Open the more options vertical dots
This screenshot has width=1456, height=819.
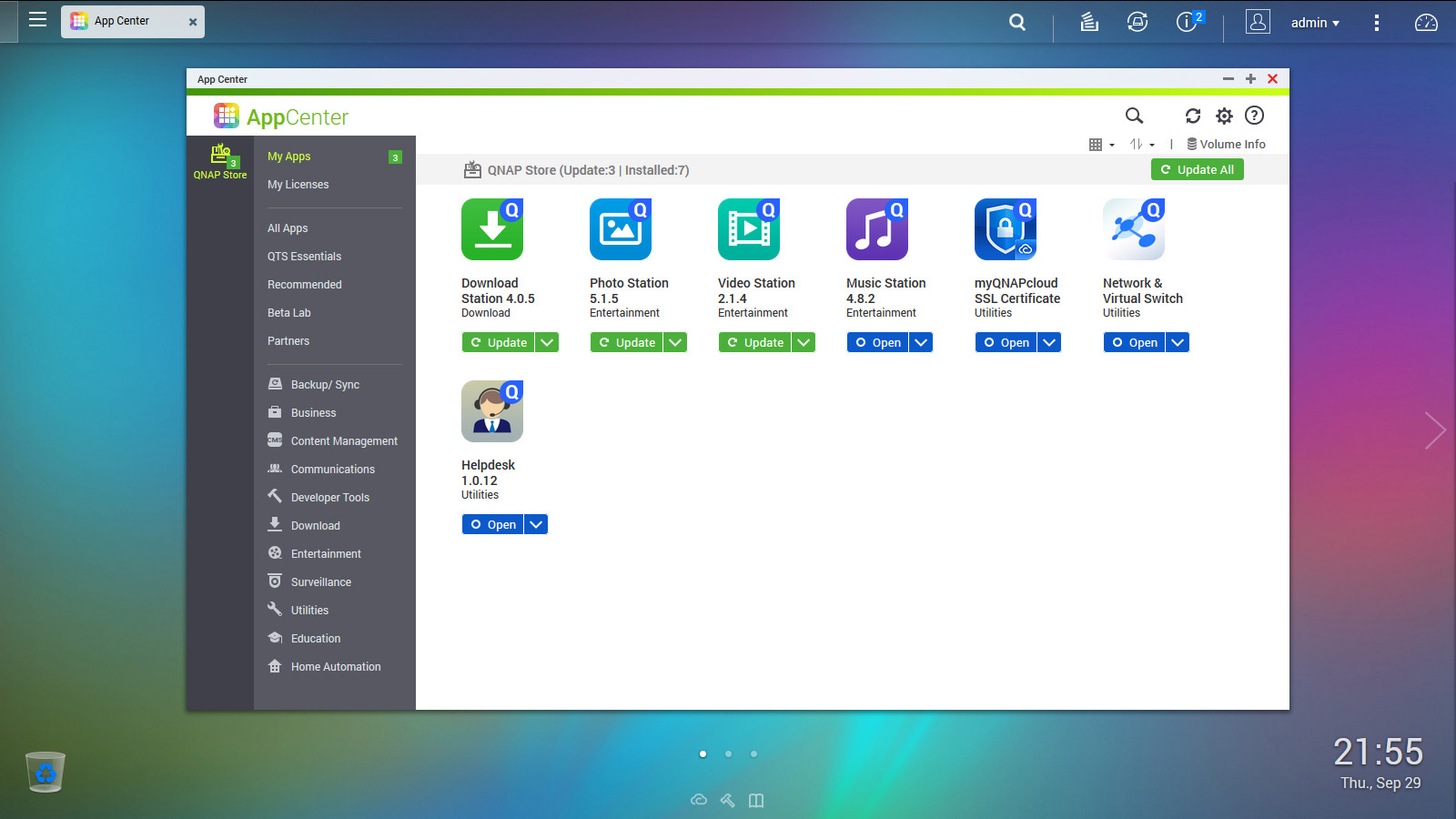coord(1377,22)
